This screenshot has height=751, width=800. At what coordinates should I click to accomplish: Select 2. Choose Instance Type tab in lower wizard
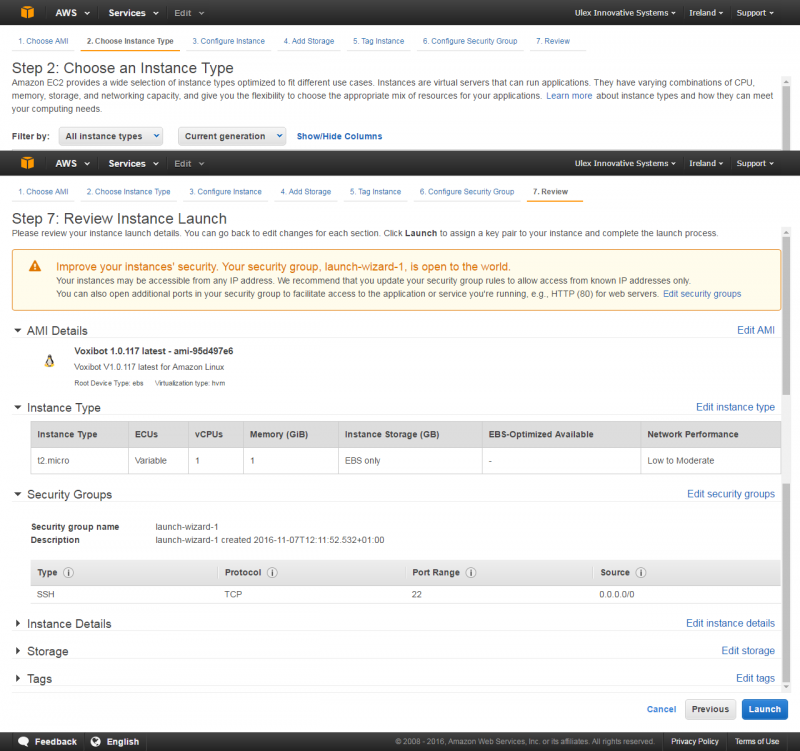[129, 191]
